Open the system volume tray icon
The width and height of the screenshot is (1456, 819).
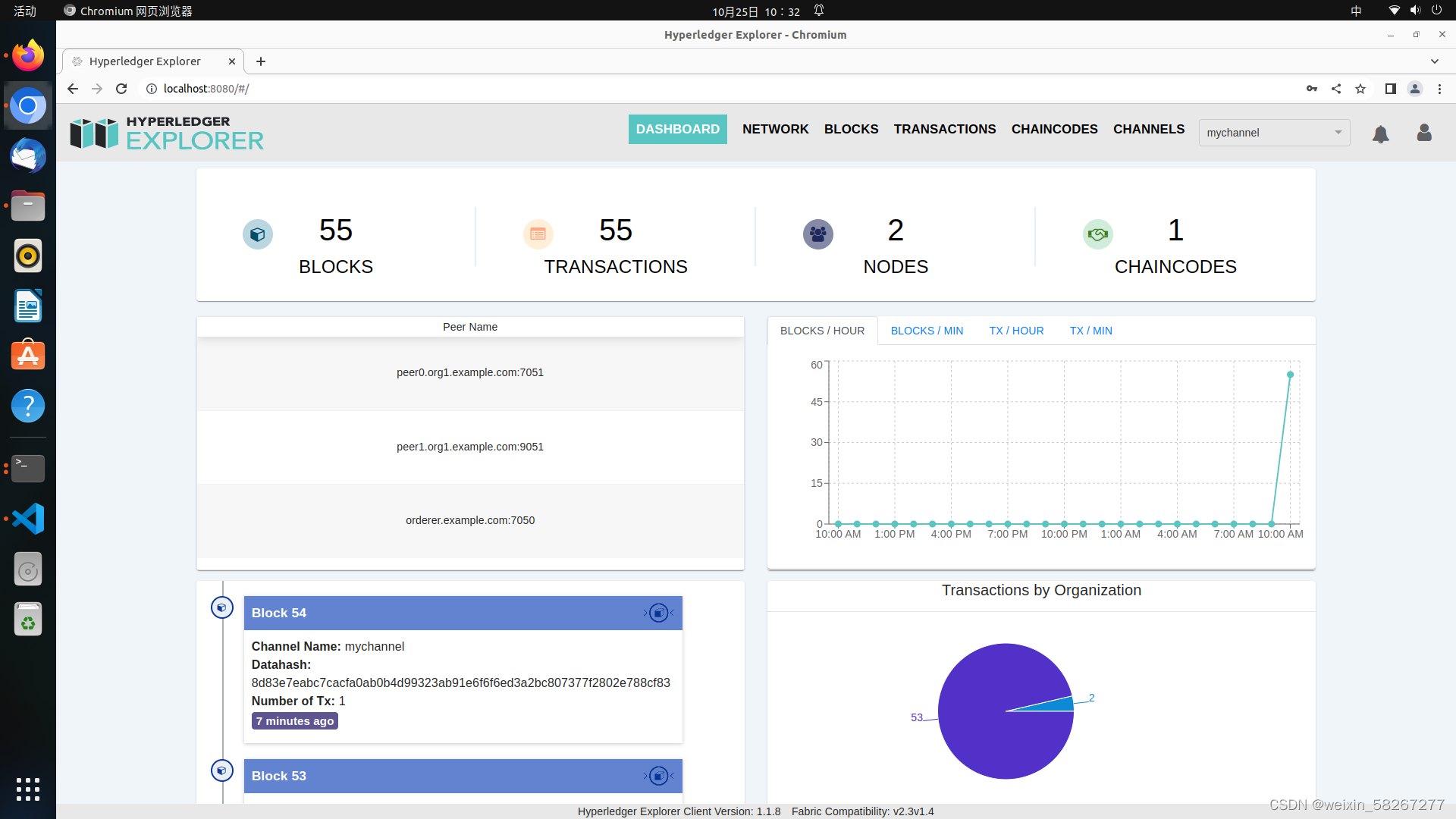tap(1415, 11)
